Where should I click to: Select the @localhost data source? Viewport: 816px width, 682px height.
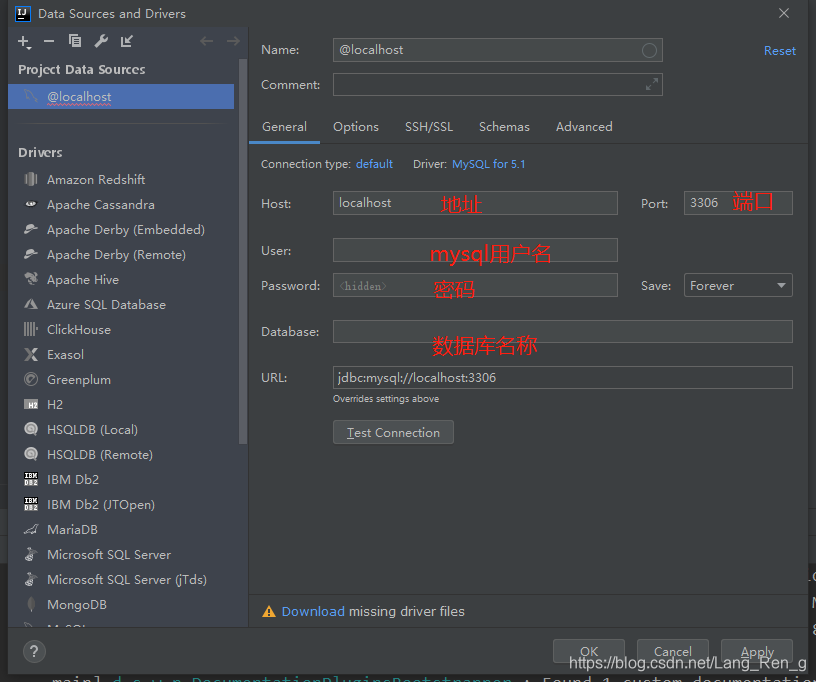point(121,97)
